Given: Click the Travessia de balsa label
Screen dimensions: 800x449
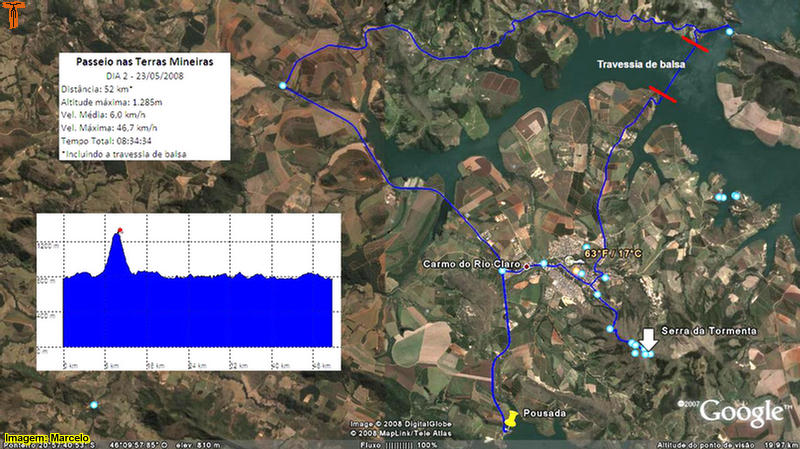Looking at the screenshot, I should pos(641,64).
